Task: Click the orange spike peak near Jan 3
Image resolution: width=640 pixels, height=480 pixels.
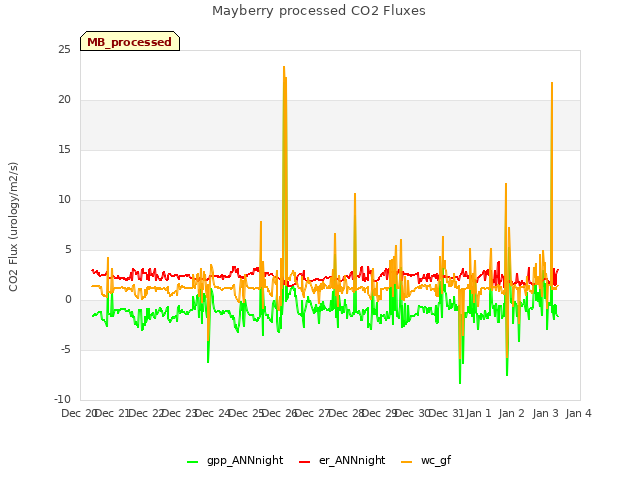Action: pos(552,82)
